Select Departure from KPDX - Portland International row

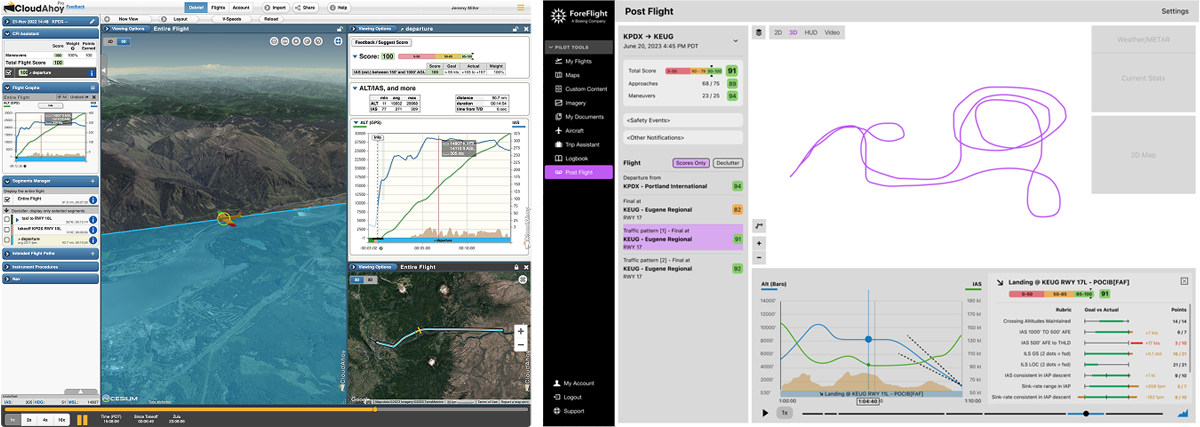coord(682,183)
